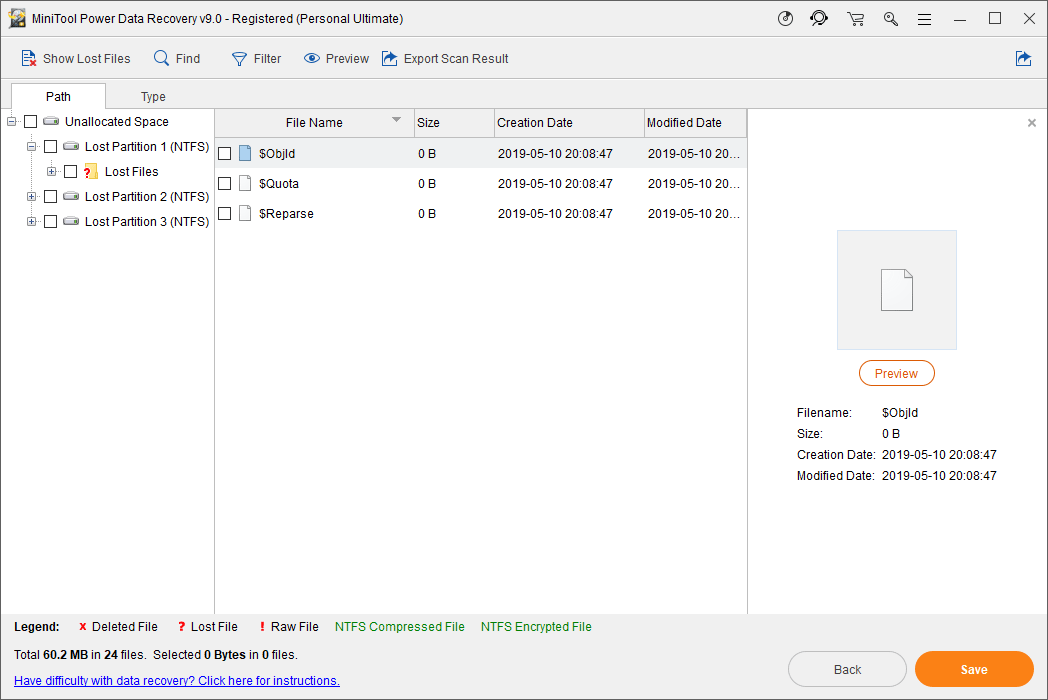This screenshot has width=1048, height=700.
Task: Export the scan result
Action: [445, 58]
